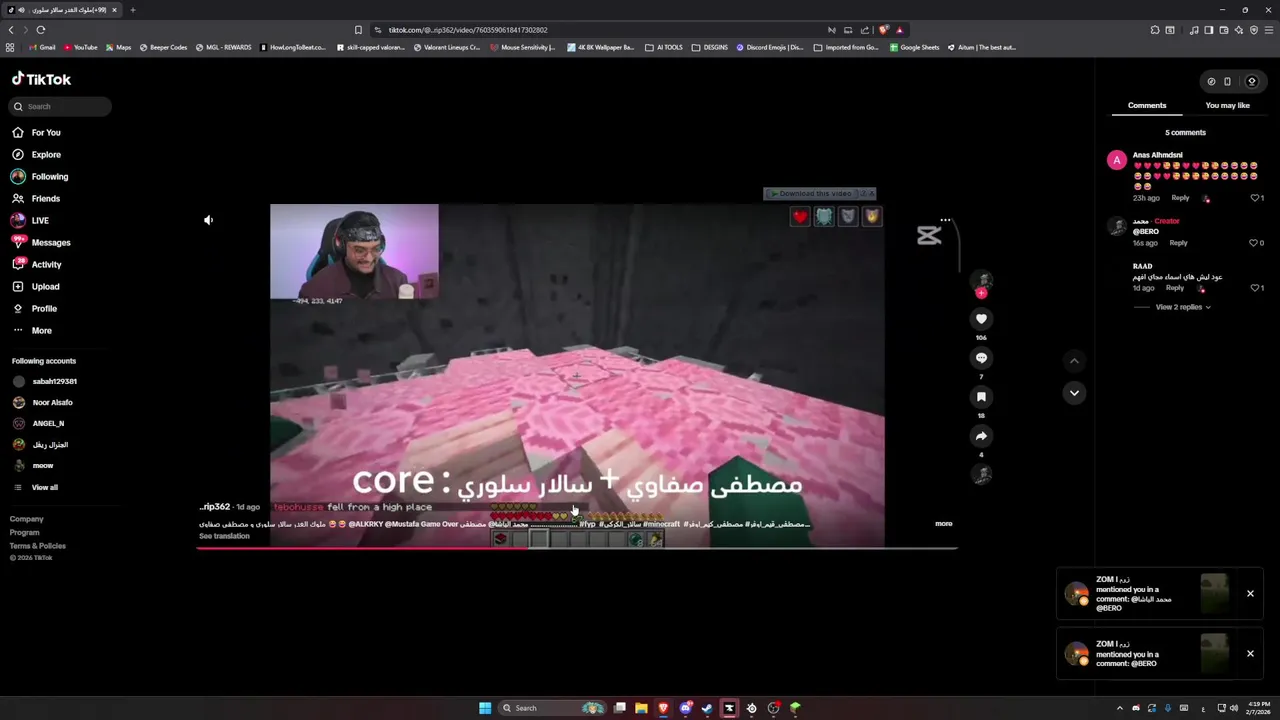
Task: Reply to the @BERO creator comment
Action: 1178,243
